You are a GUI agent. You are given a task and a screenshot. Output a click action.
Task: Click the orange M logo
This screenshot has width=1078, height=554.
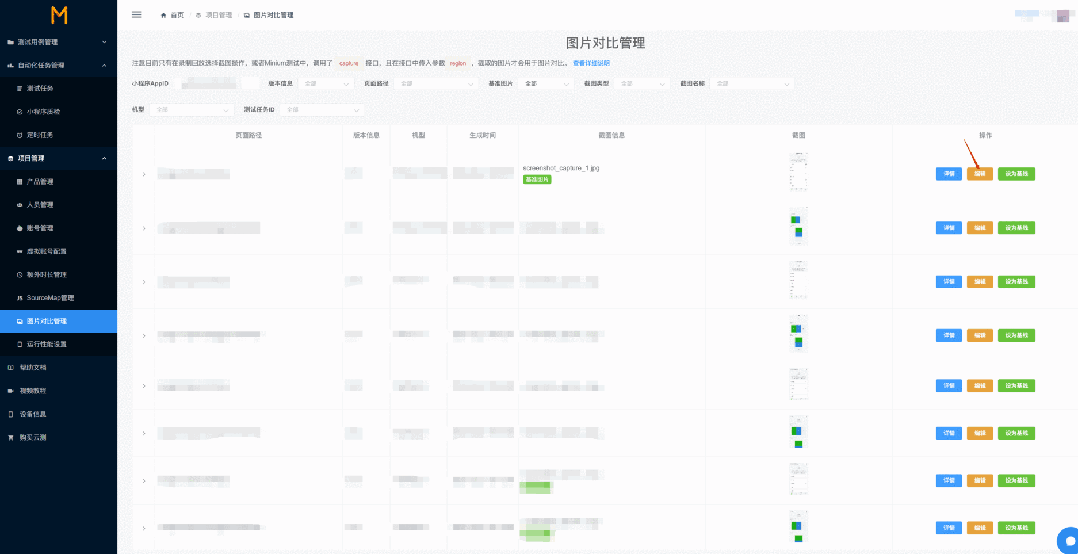coord(59,15)
